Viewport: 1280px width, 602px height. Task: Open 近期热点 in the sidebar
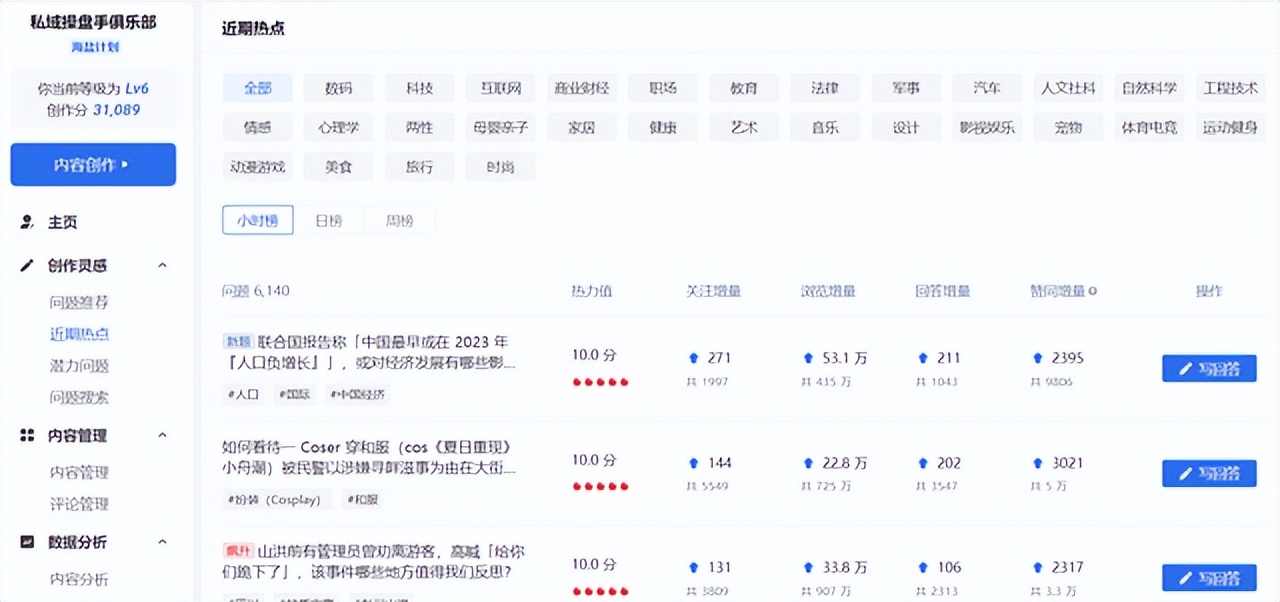pyautogui.click(x=79, y=334)
